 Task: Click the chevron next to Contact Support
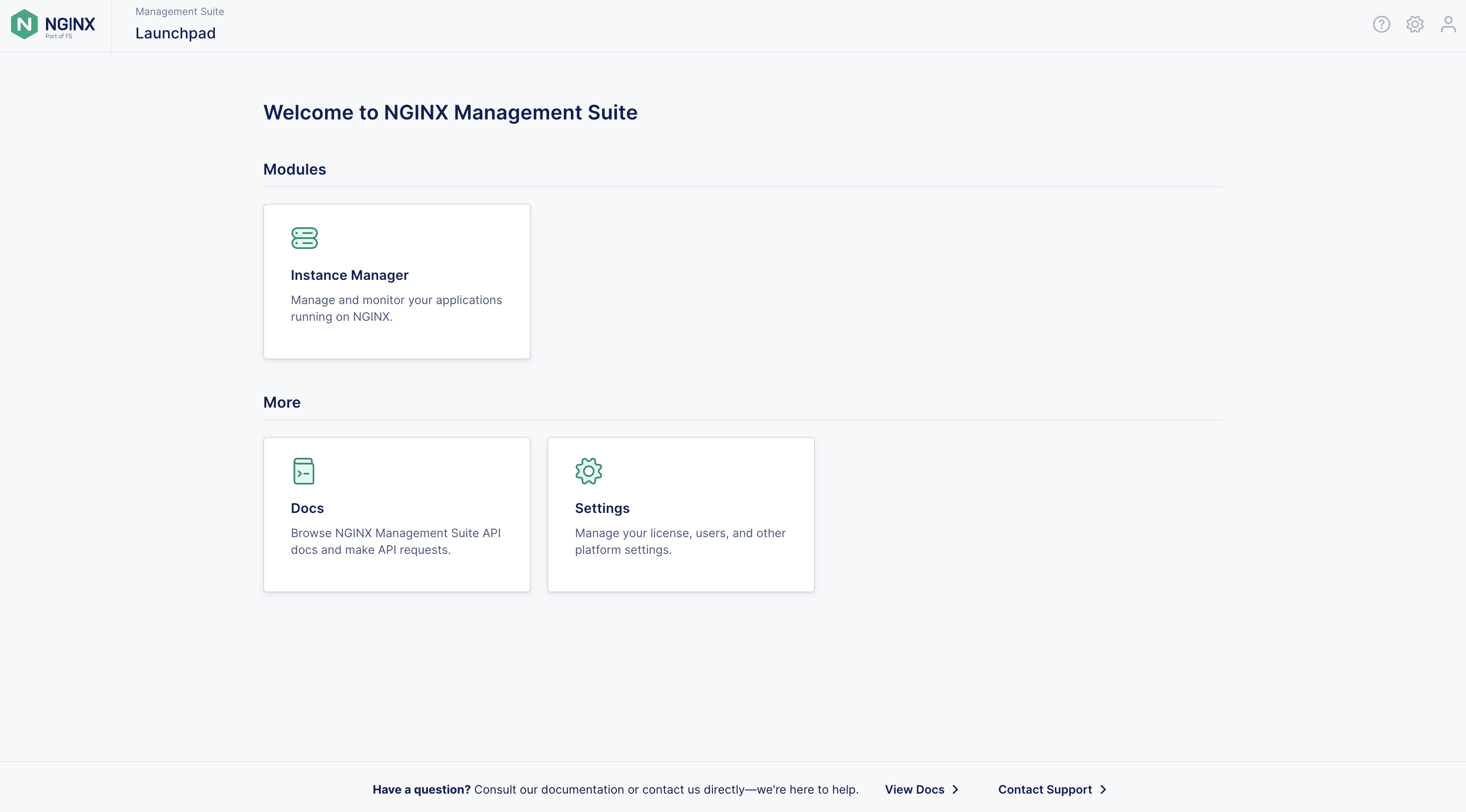[1103, 789]
